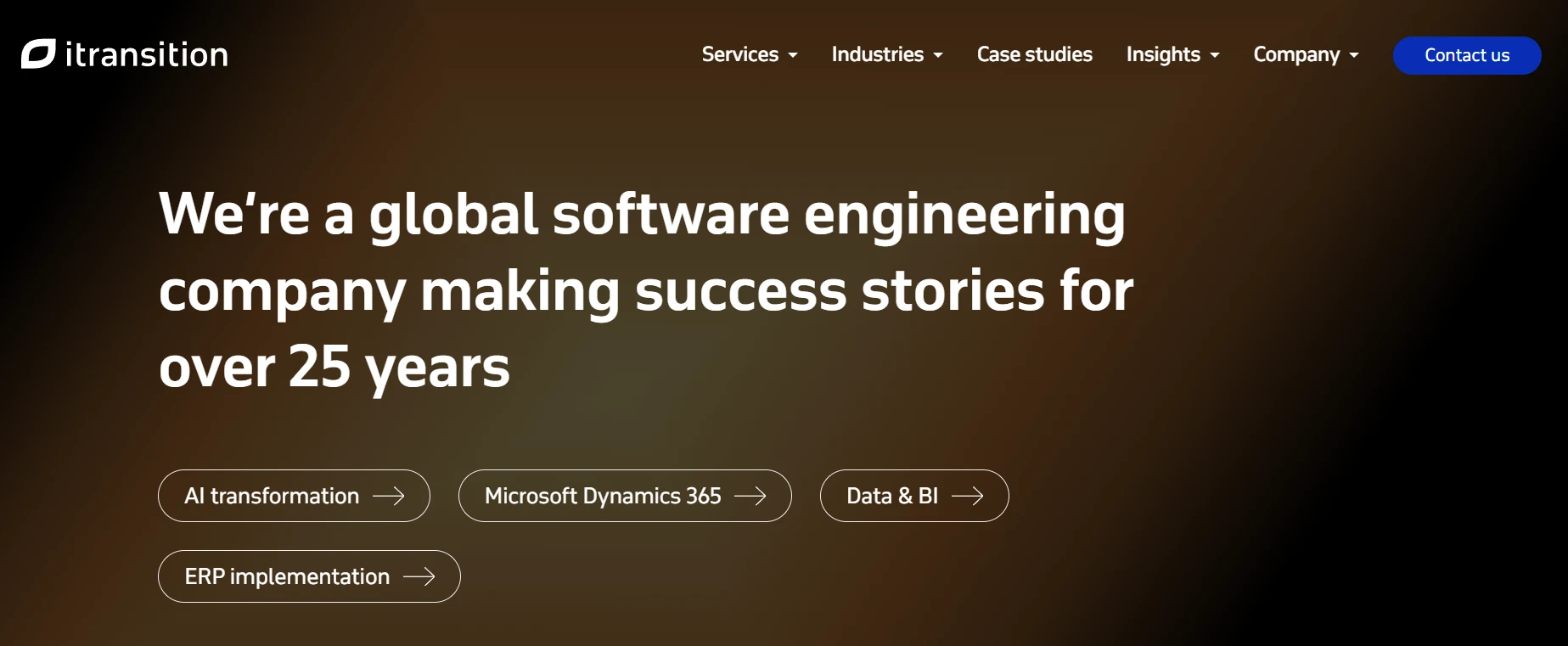Open the Insights menu
This screenshot has height=646, width=1568.
tap(1163, 54)
